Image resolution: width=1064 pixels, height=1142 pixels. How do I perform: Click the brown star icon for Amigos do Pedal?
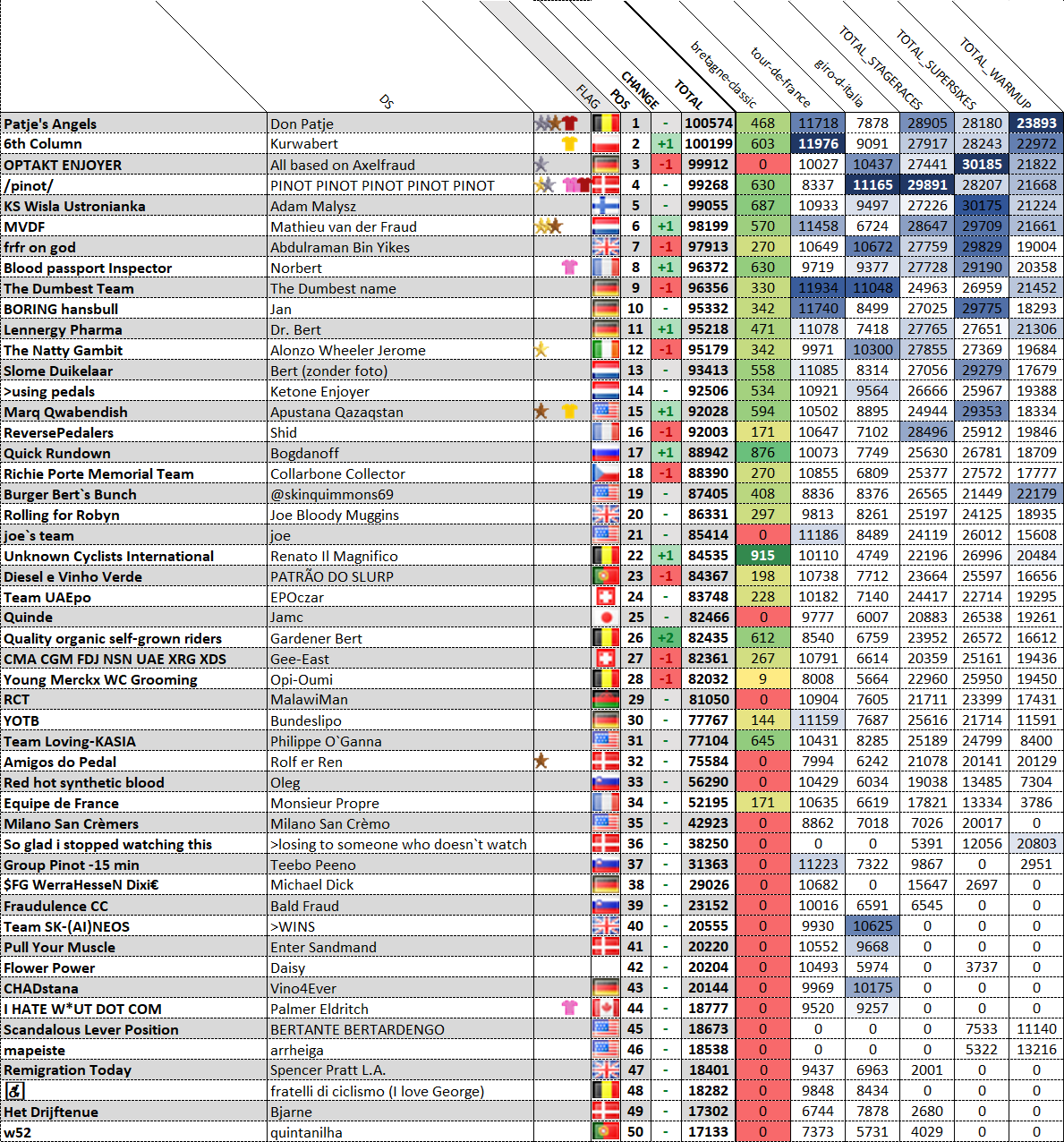point(541,761)
